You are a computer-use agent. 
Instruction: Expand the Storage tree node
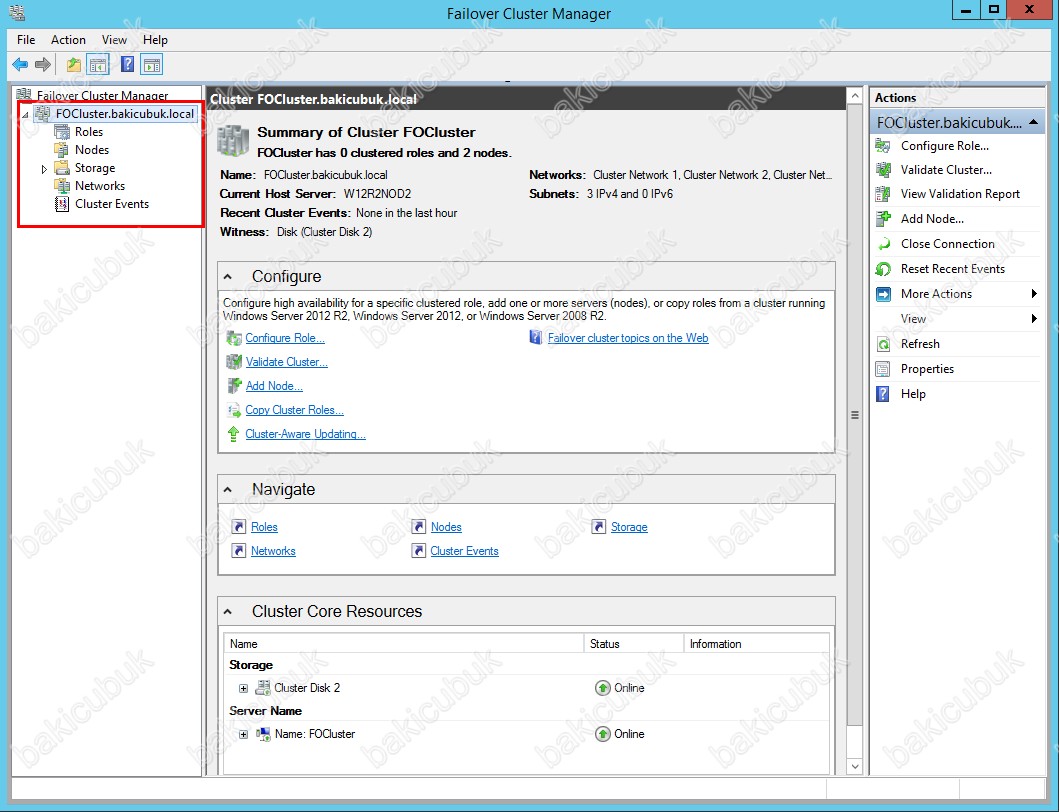tap(45, 168)
